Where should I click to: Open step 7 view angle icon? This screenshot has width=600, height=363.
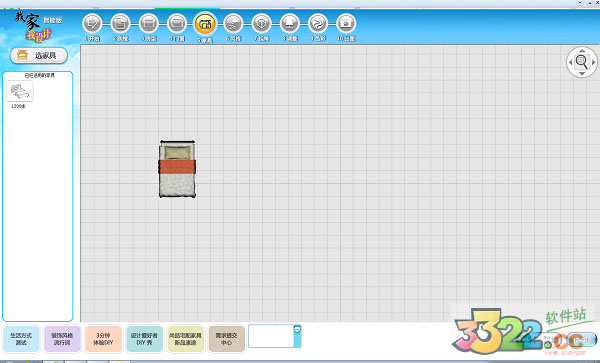tap(261, 24)
